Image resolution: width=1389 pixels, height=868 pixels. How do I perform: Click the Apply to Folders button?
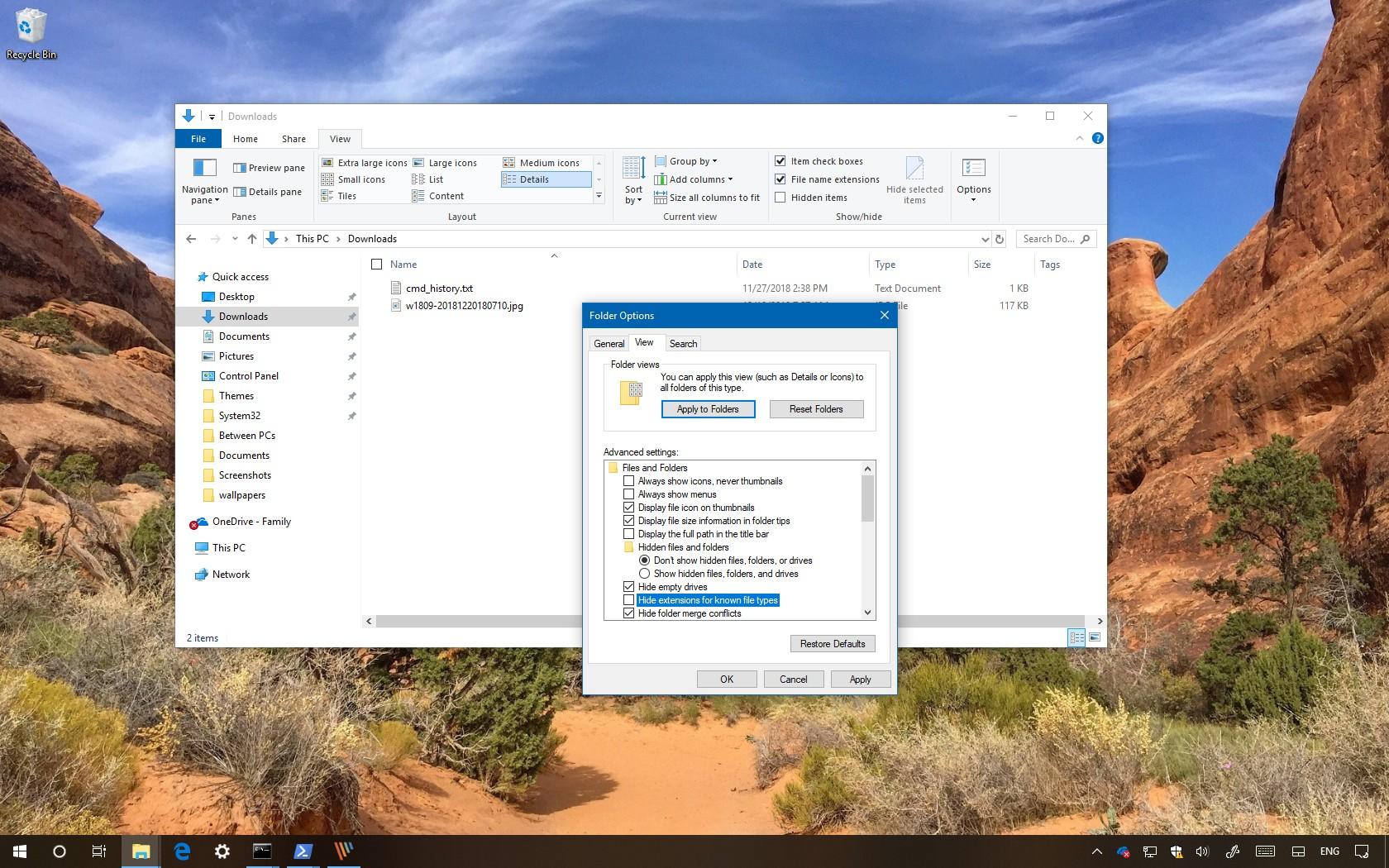(708, 409)
